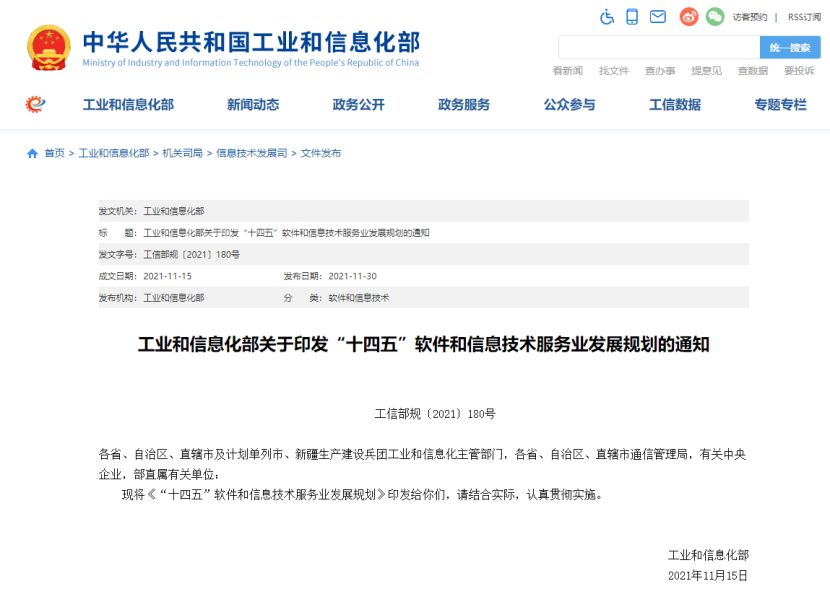Click the national emblem logo
The image size is (830, 595).
click(x=49, y=48)
